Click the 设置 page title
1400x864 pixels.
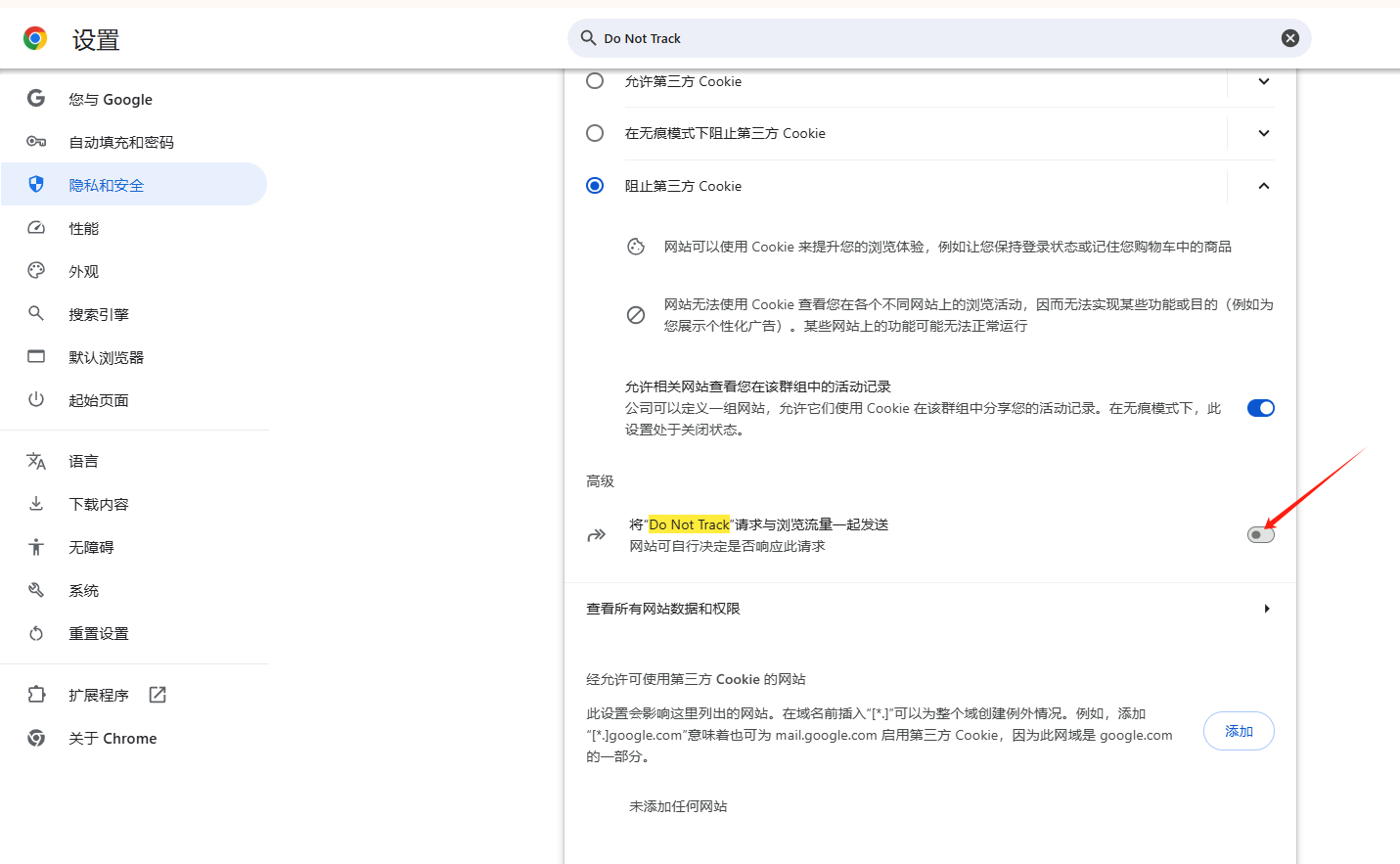(x=96, y=40)
